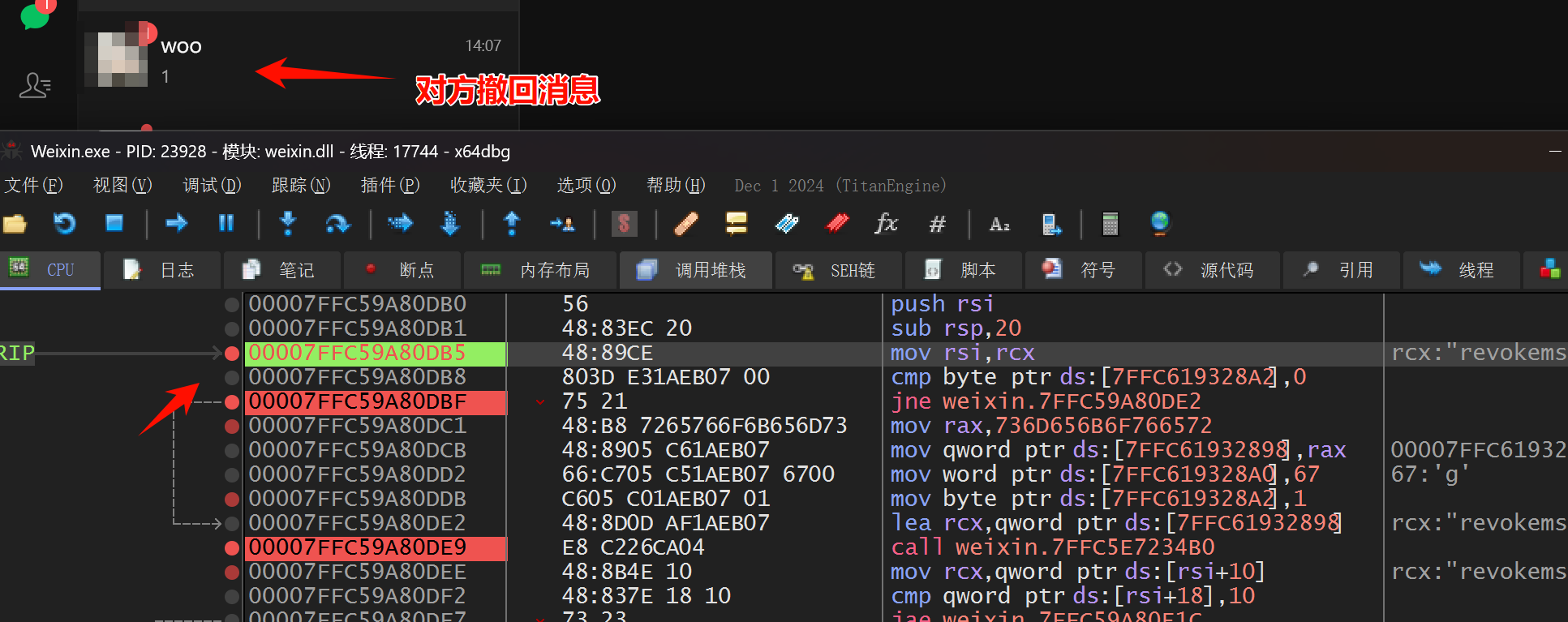Click the Restart debugging toolbar icon
The width and height of the screenshot is (1568, 622).
(64, 223)
